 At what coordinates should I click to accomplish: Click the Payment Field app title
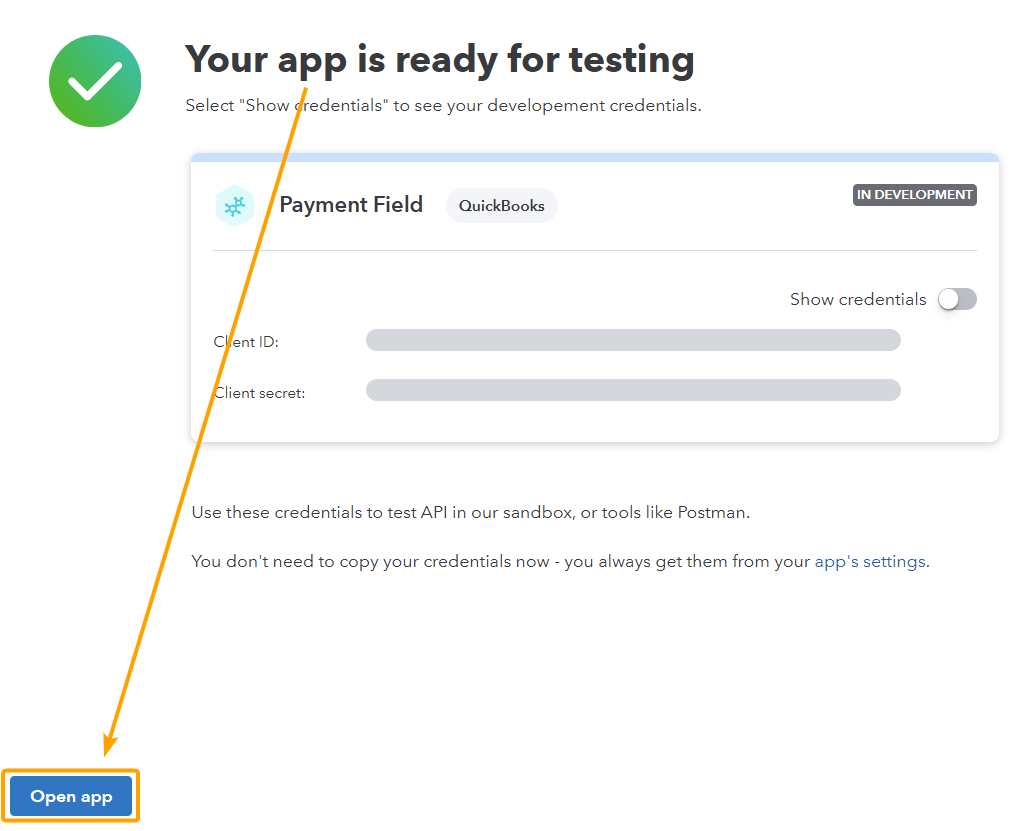point(350,205)
